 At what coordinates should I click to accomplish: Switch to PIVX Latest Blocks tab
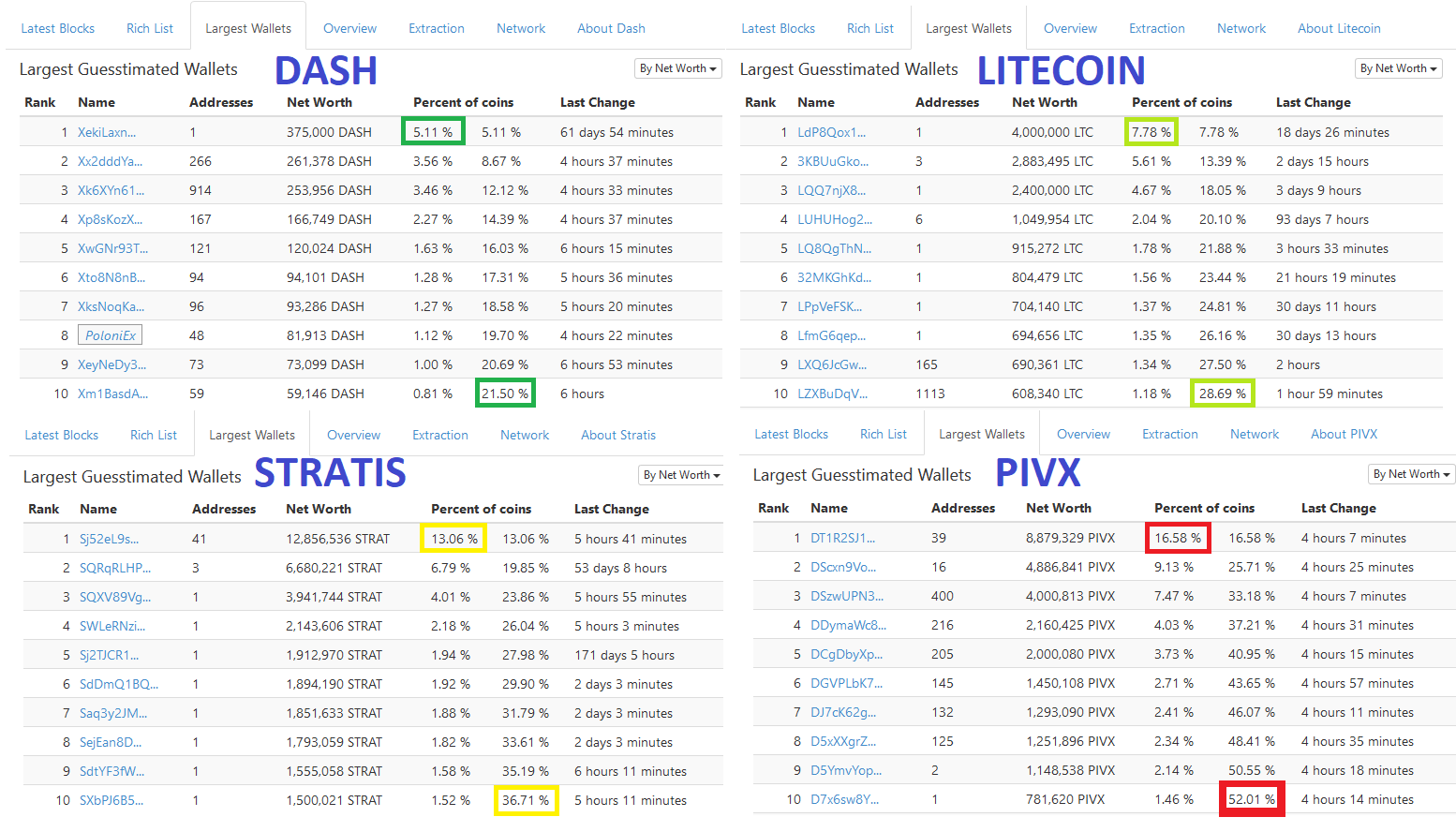pyautogui.click(x=792, y=434)
